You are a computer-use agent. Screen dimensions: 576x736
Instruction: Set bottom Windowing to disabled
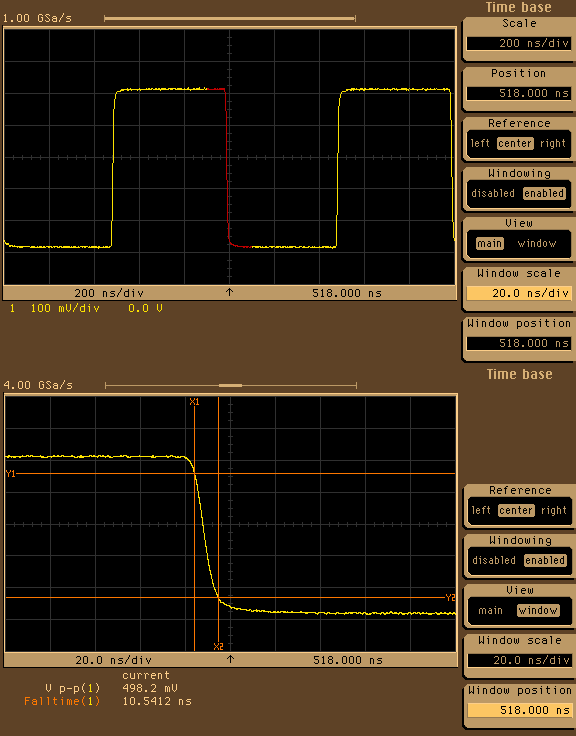(x=494, y=560)
